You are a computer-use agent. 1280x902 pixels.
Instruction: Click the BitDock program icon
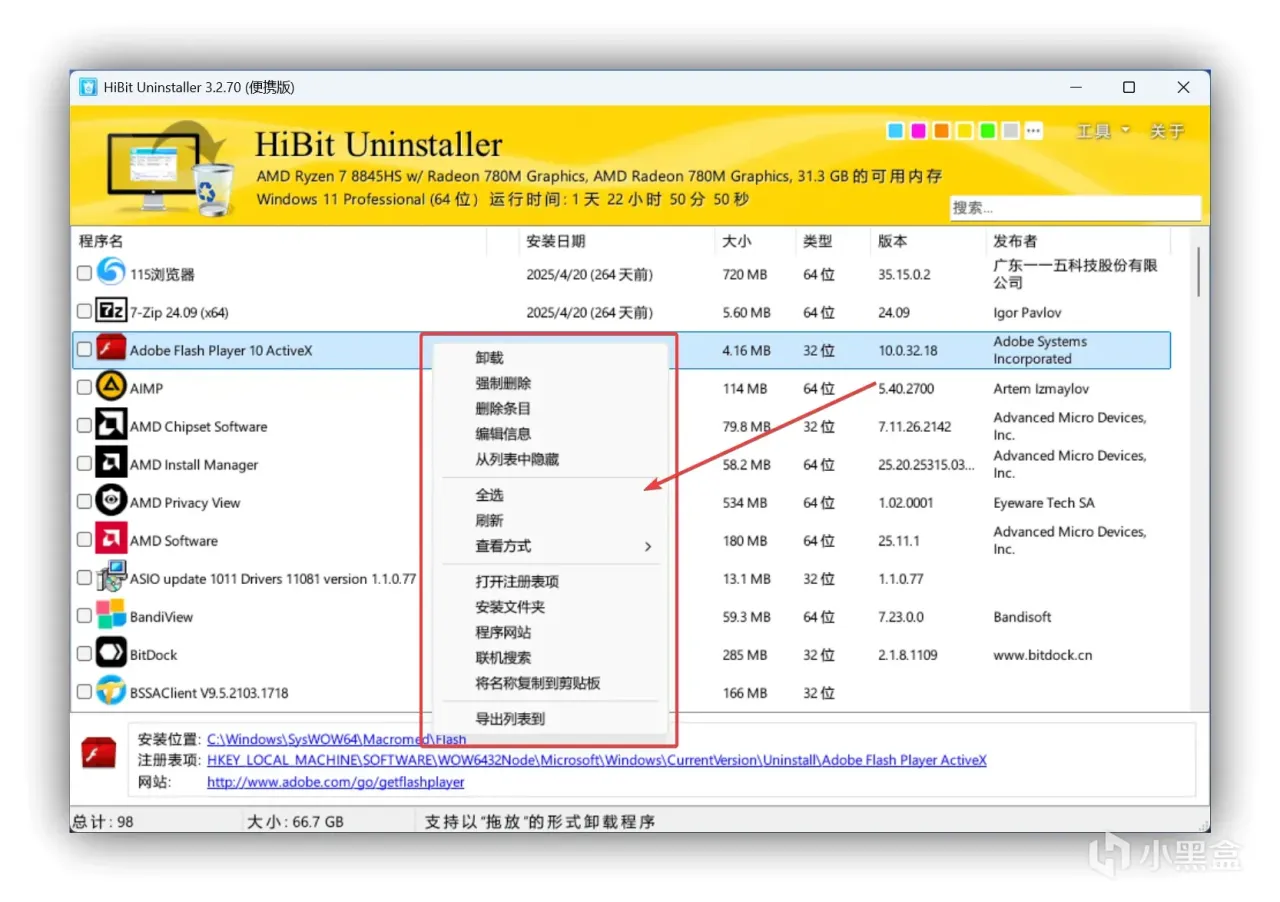(111, 654)
